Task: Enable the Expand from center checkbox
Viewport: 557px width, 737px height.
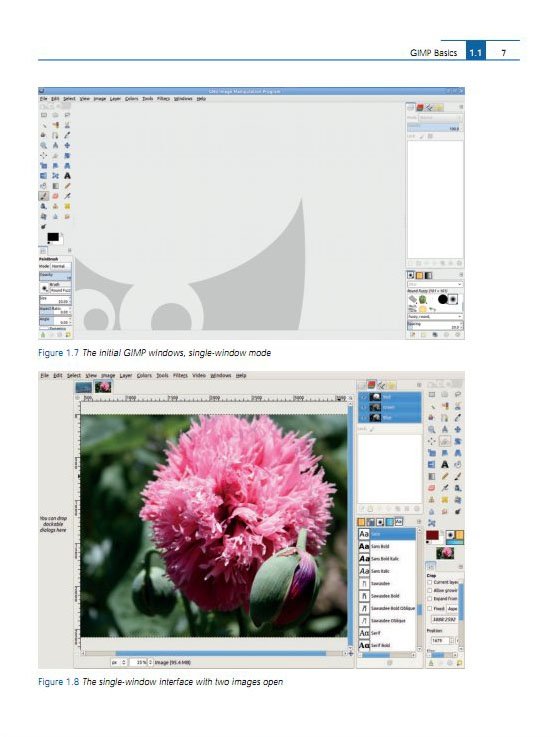Action: [430, 598]
